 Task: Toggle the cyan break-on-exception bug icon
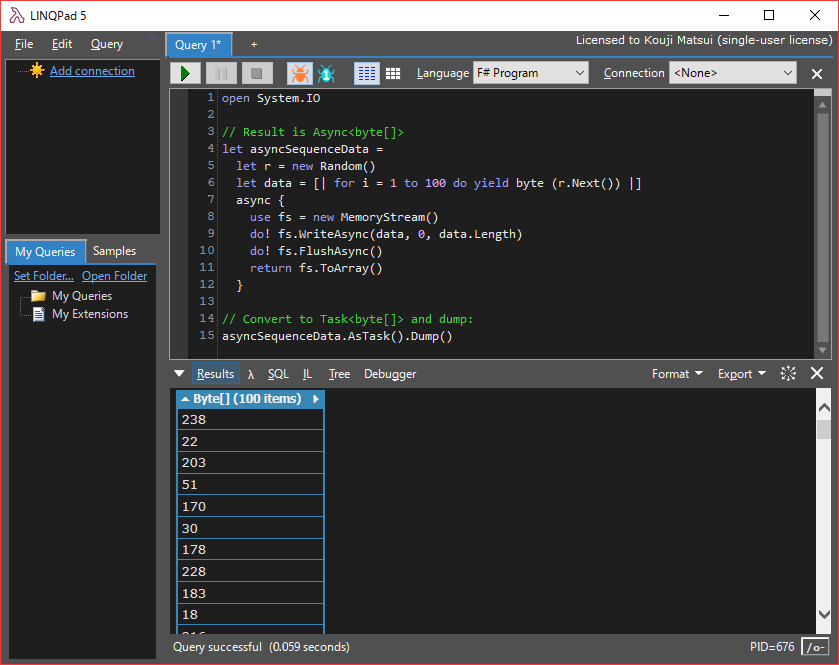[x=326, y=73]
